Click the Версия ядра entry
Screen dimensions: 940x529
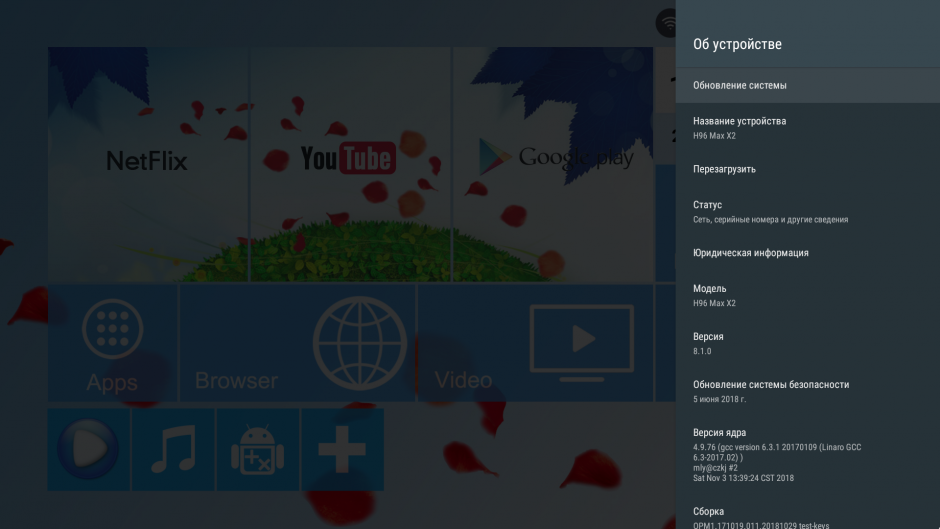tap(808, 455)
